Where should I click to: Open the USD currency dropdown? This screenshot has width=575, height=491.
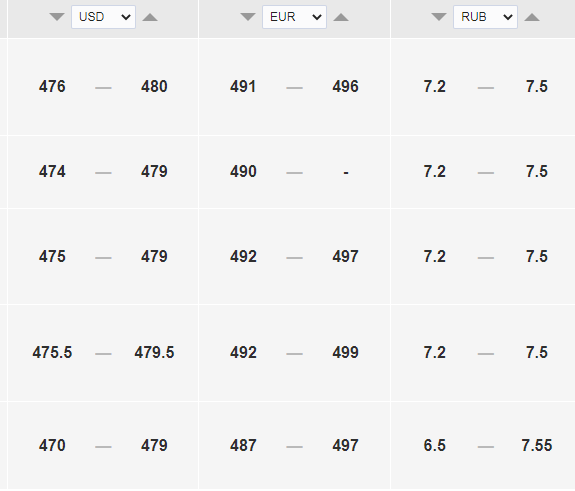point(103,17)
